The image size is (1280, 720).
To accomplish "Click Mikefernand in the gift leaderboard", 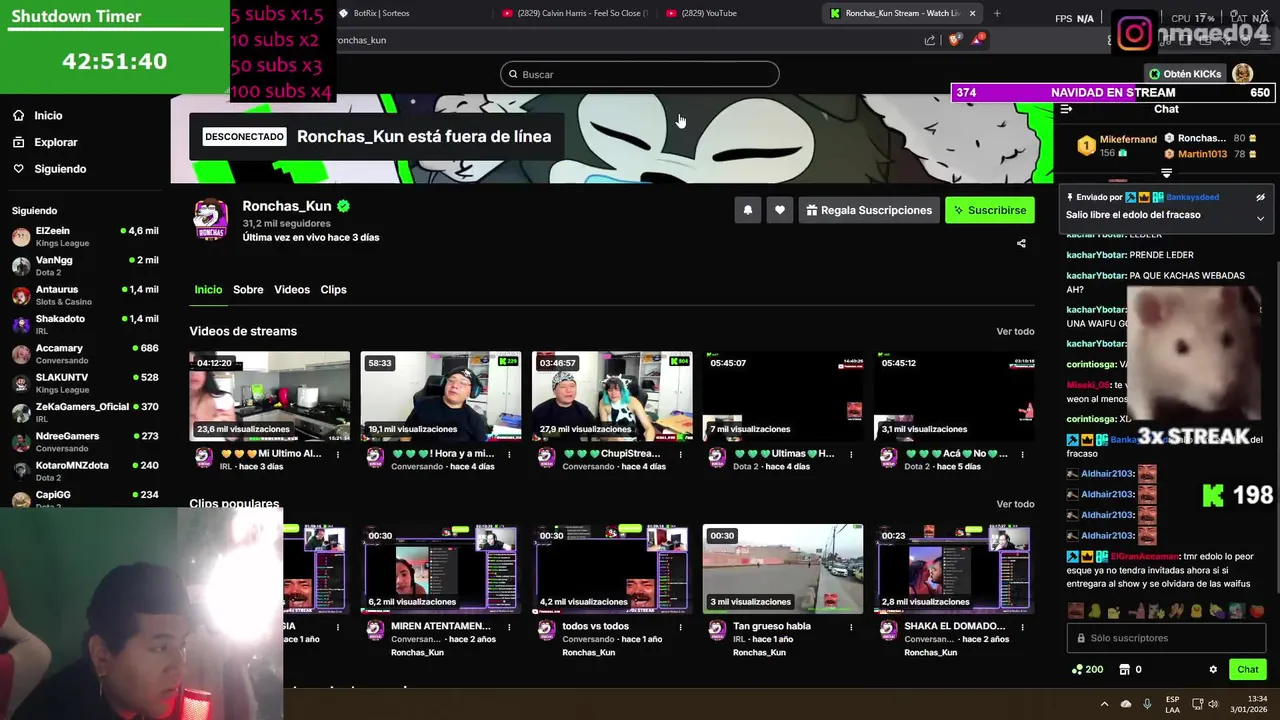I will (1128, 139).
